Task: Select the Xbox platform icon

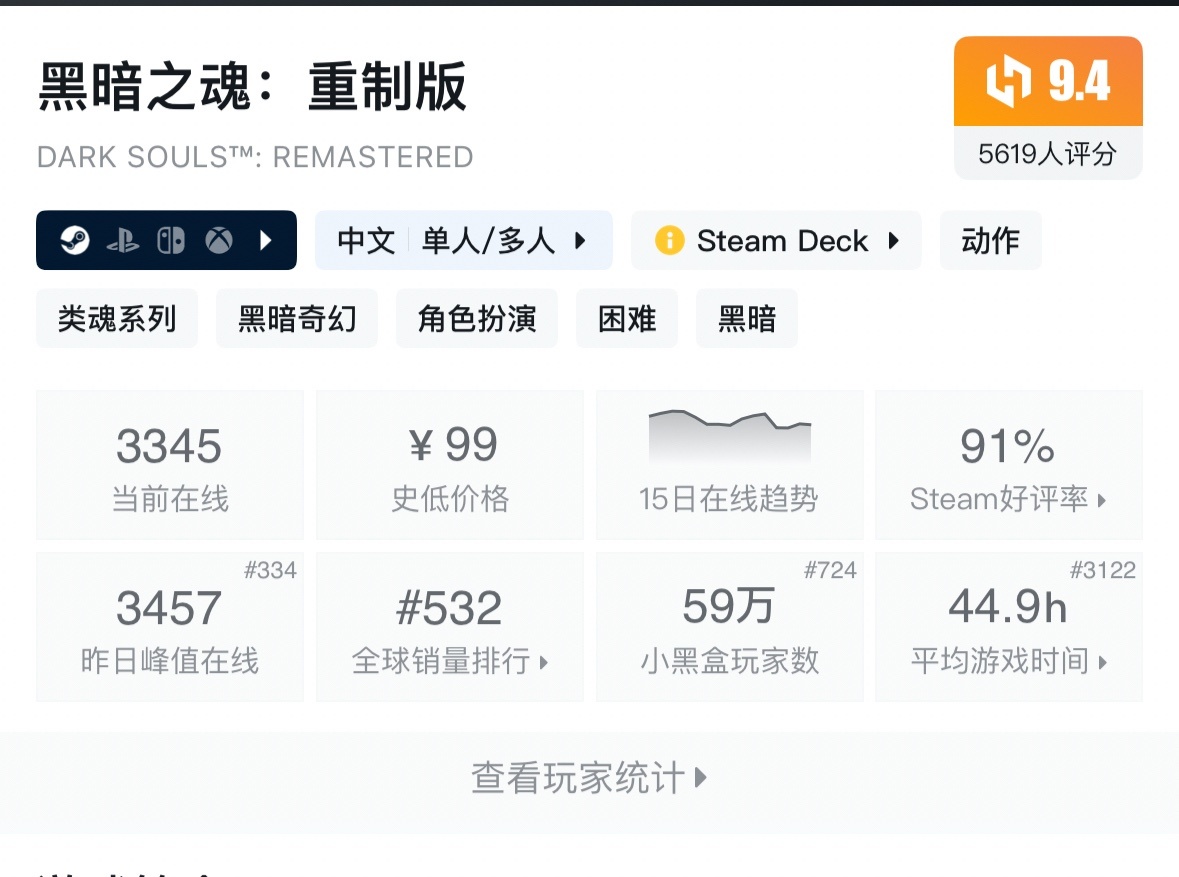Action: (x=218, y=240)
